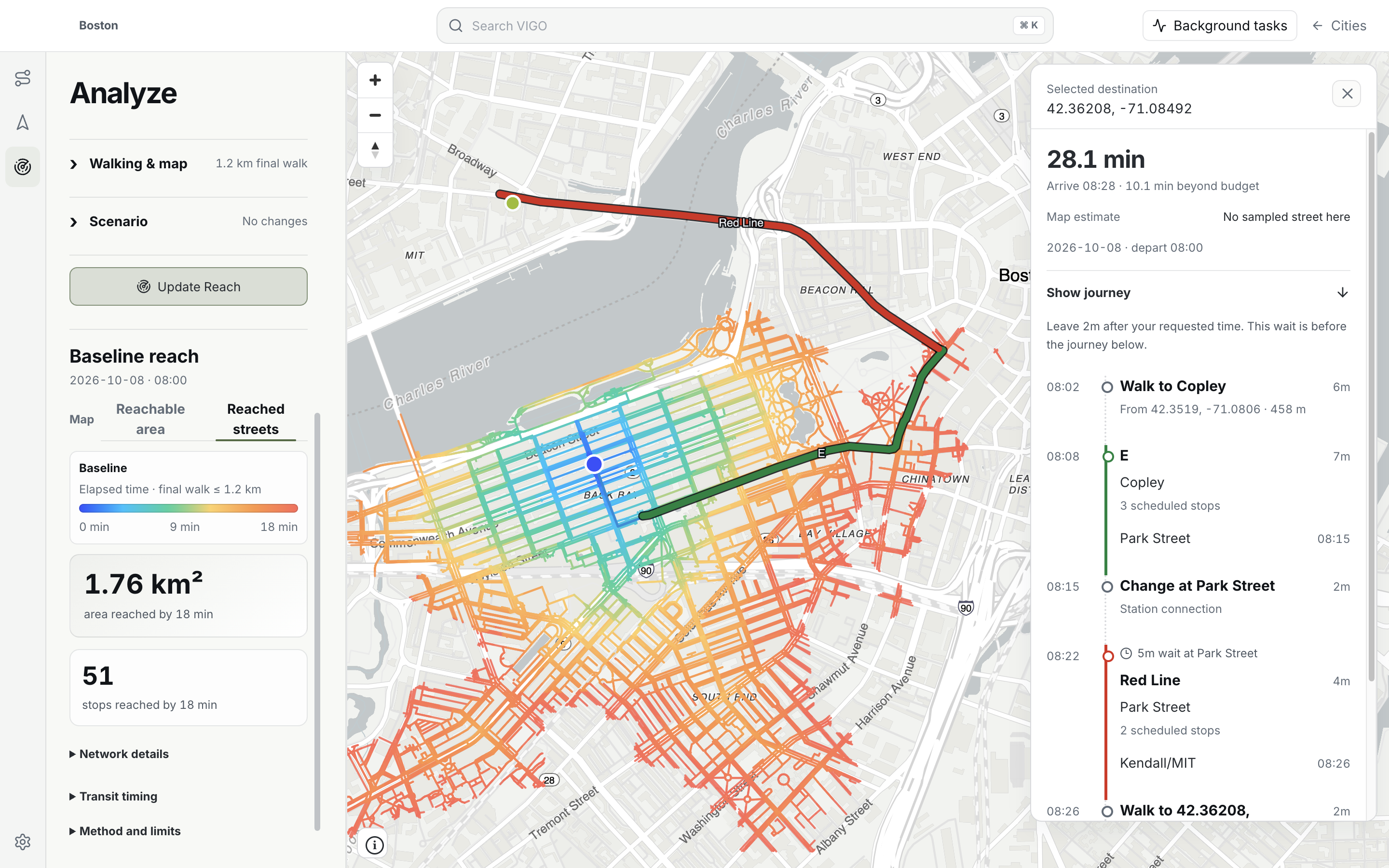1389x868 pixels.
Task: Open Background tasks
Action: click(1220, 26)
